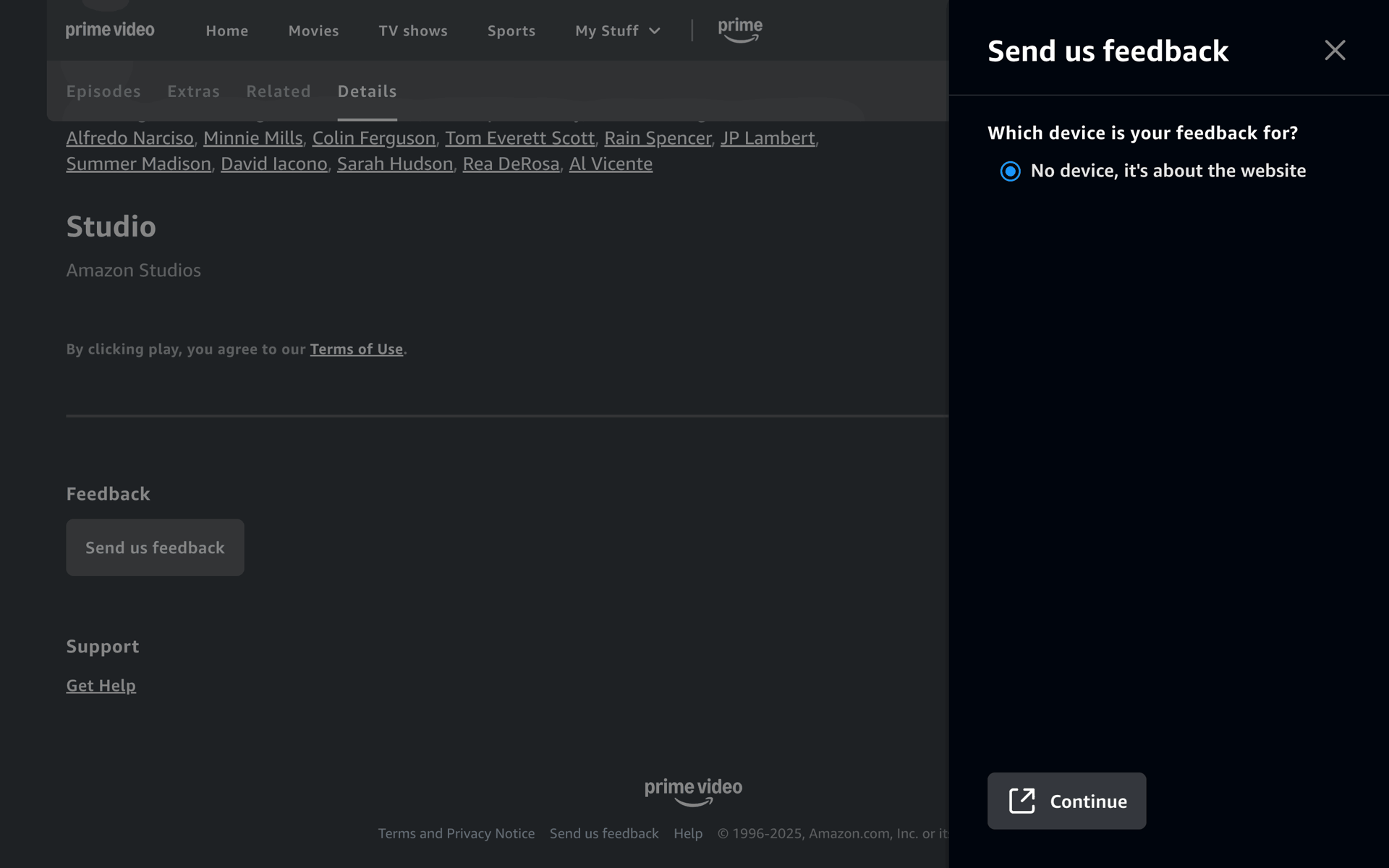Click the footer Prime Video logo
Viewport: 1389px width, 868px height.
[693, 791]
